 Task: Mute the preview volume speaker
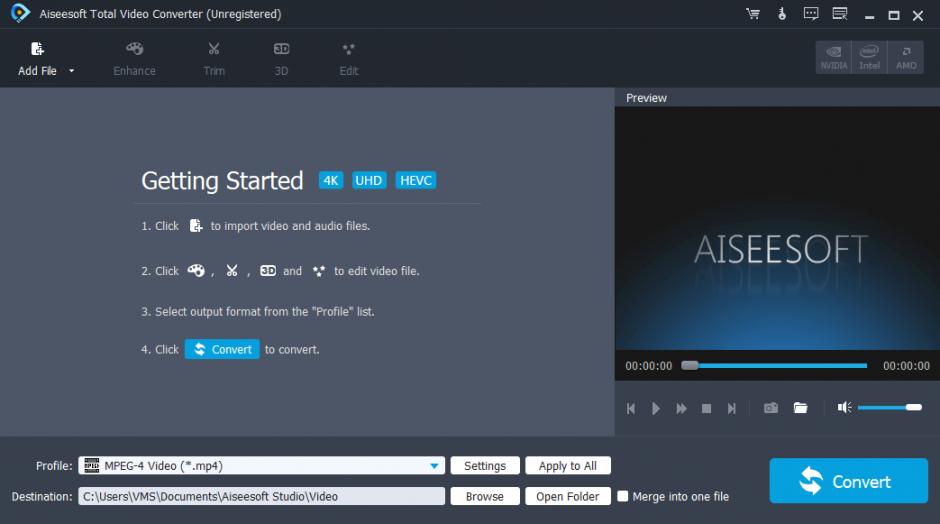(844, 408)
